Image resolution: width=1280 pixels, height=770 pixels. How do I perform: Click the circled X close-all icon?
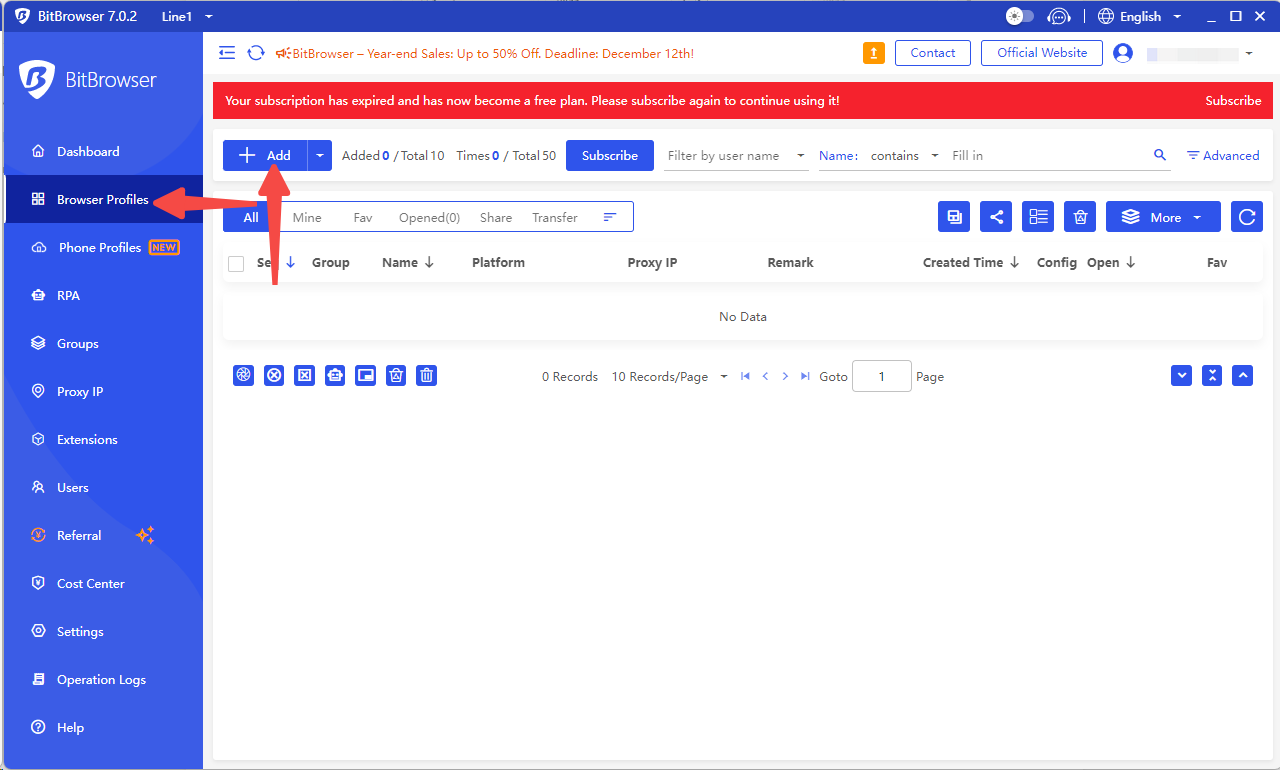(274, 375)
